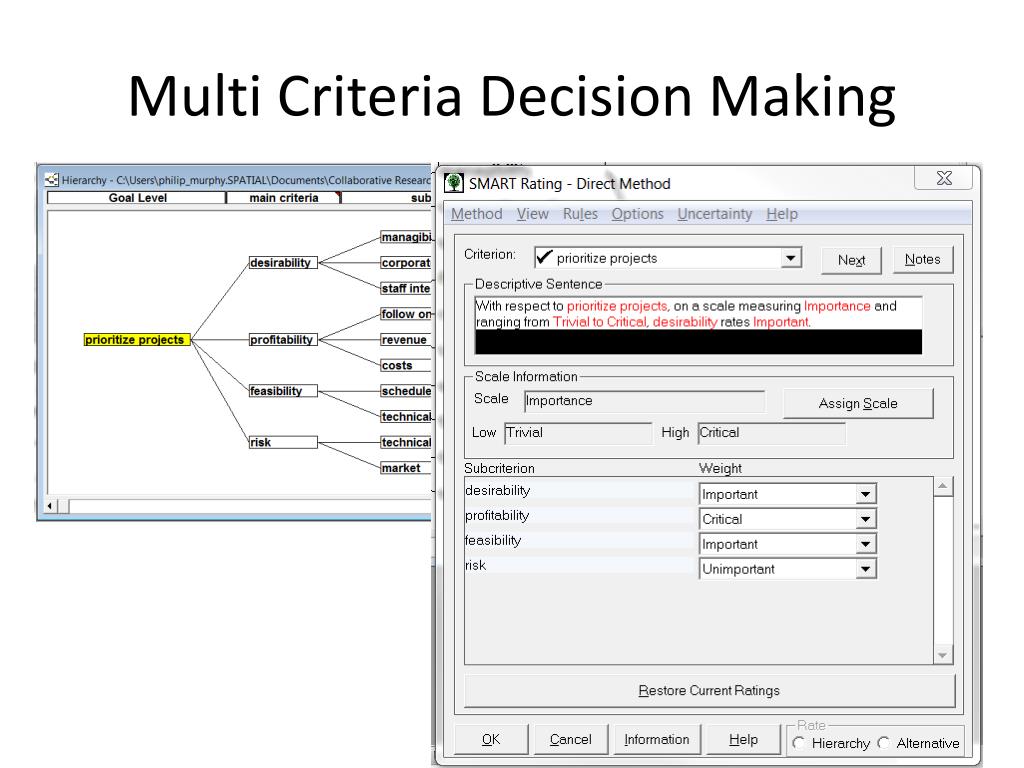1024x768 pixels.
Task: Click the bottom Help button
Action: (743, 739)
